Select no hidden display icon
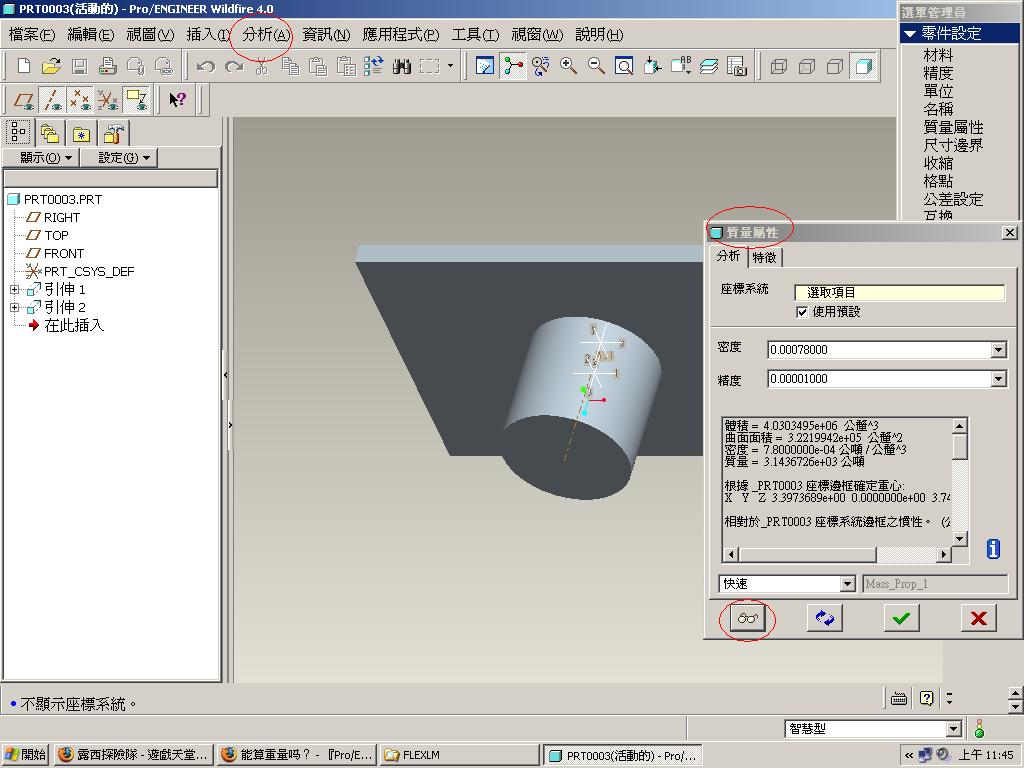Viewport: 1024px width, 768px height. point(835,66)
